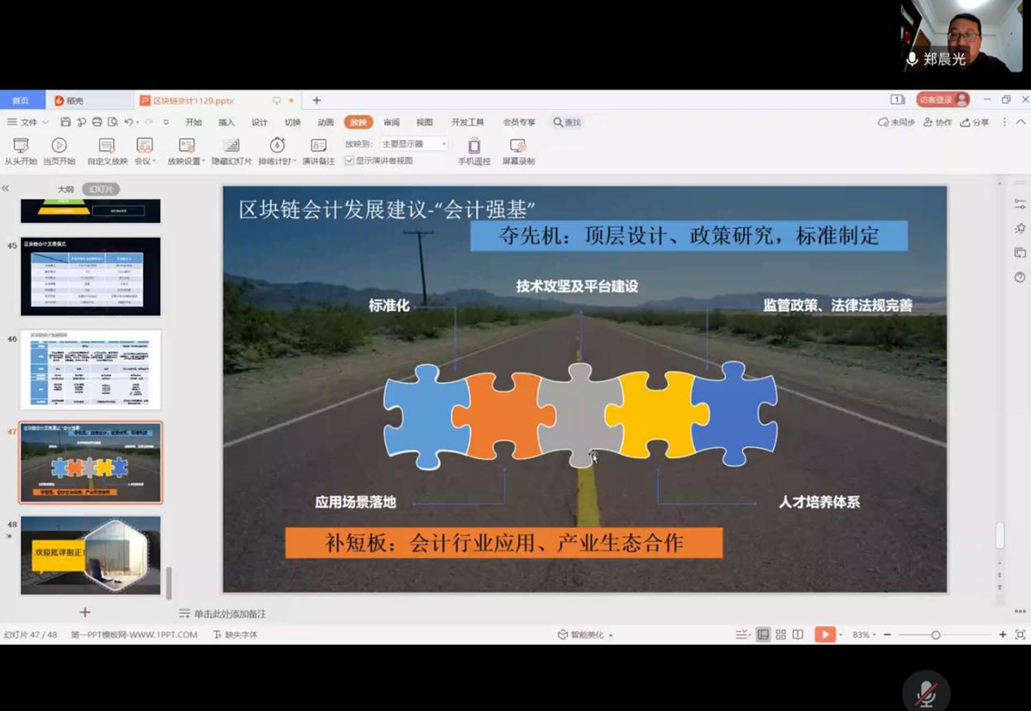Click the save icon in quick toolbar

[x=65, y=122]
